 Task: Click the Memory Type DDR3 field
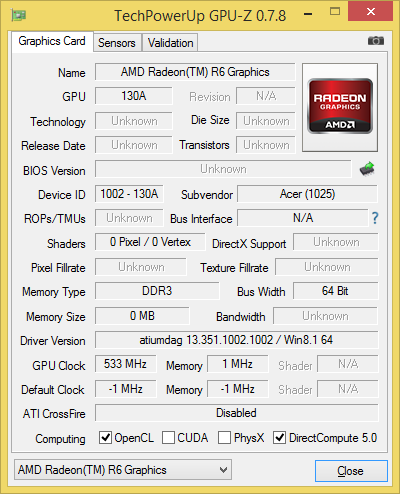point(157,291)
